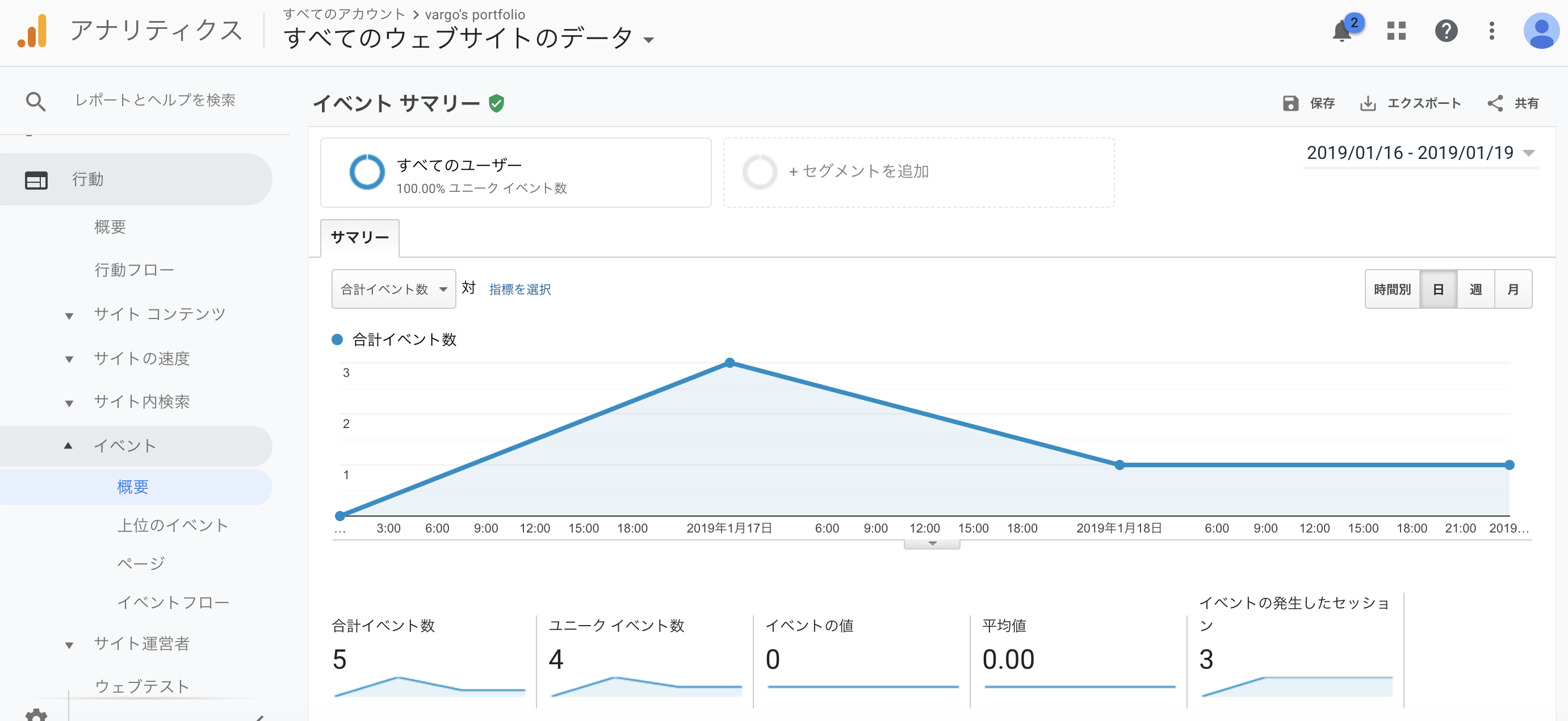This screenshot has height=721, width=1568.
Task: Click the 共有 button label
Action: click(1527, 103)
